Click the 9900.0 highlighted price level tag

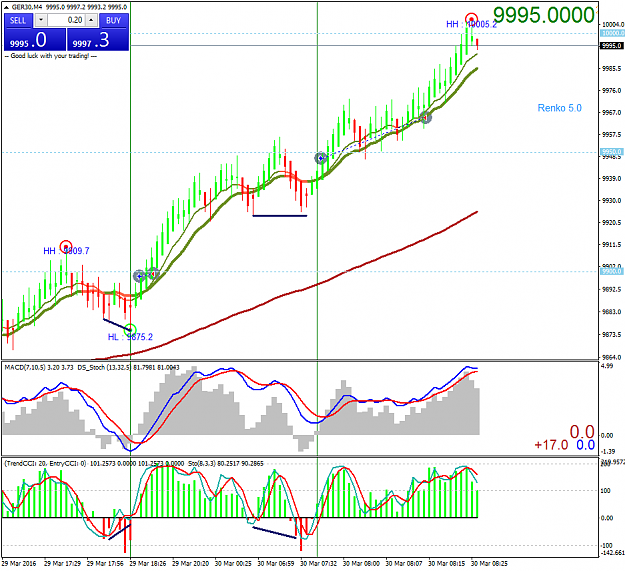(612, 271)
